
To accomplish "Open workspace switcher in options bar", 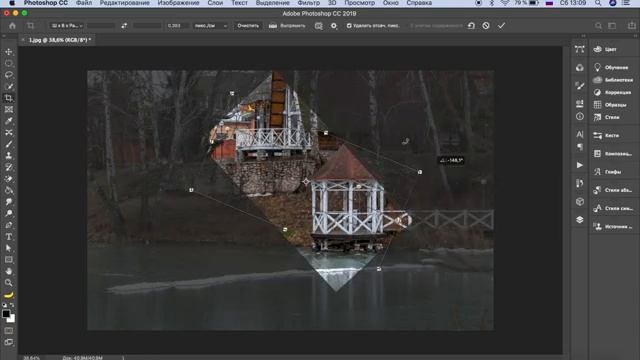I will (612, 26).
